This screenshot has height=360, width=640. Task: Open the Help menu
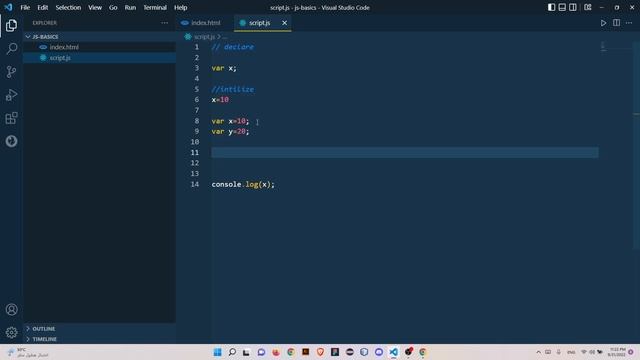[180, 7]
